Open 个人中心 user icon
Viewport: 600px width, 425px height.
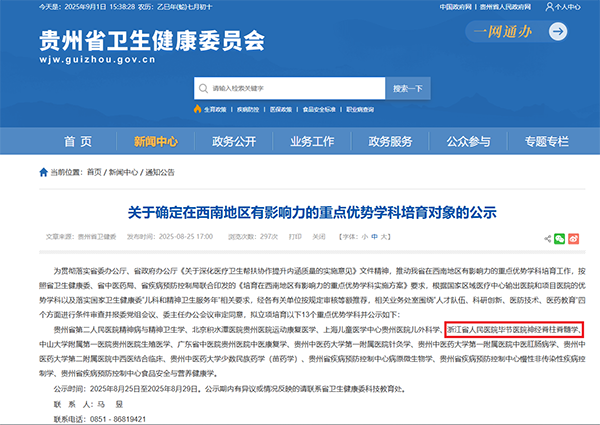551,6
